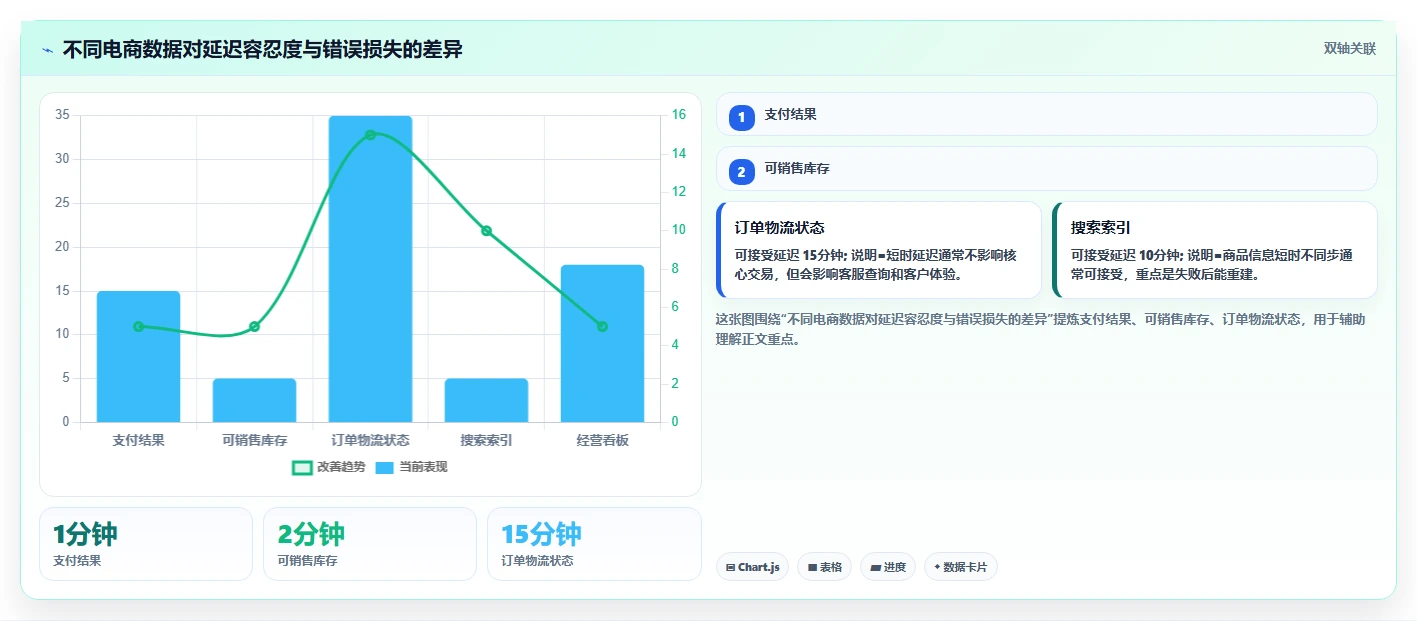Click x-axis label 可销售库存

click(254, 440)
